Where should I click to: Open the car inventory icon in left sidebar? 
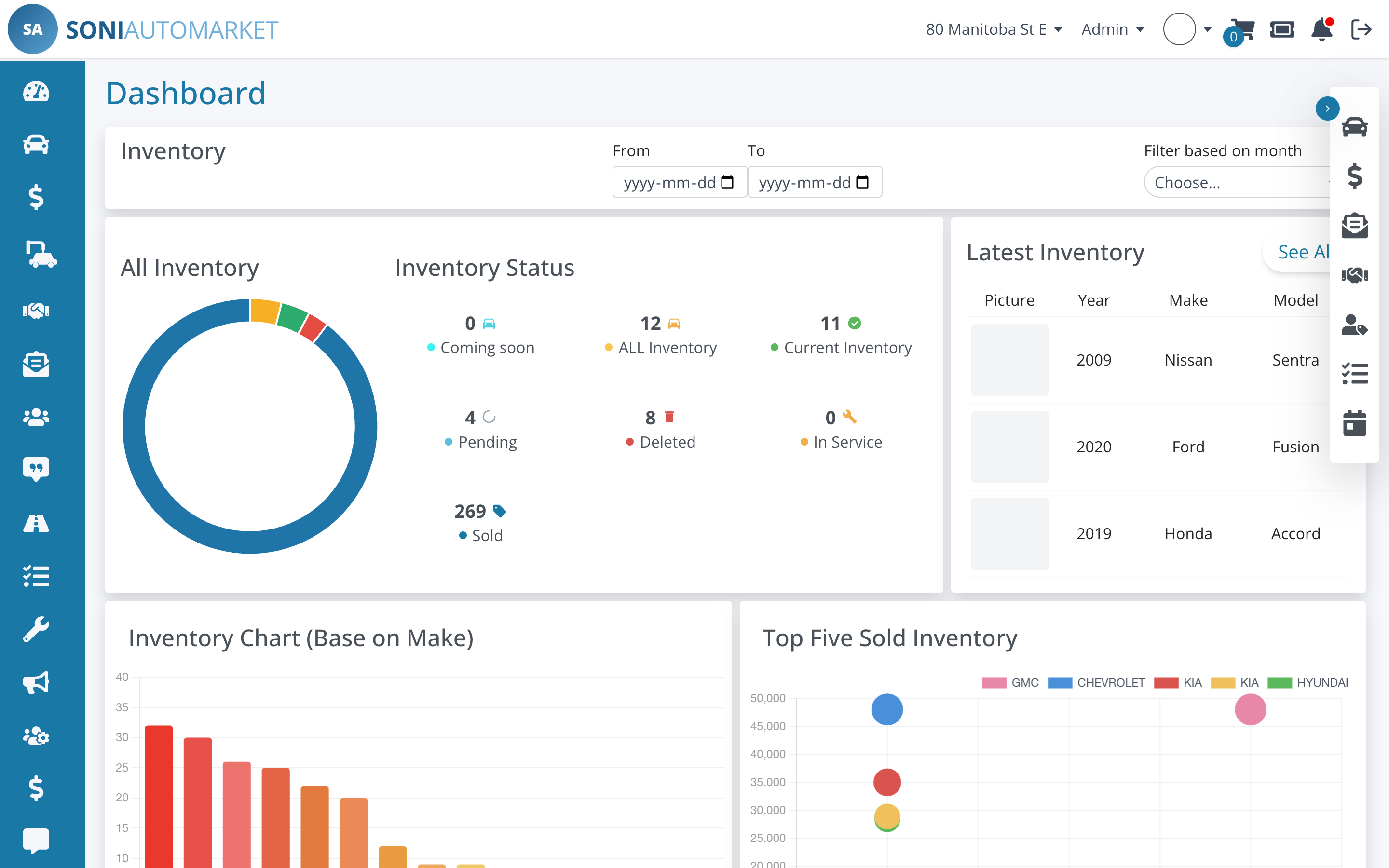point(36,145)
